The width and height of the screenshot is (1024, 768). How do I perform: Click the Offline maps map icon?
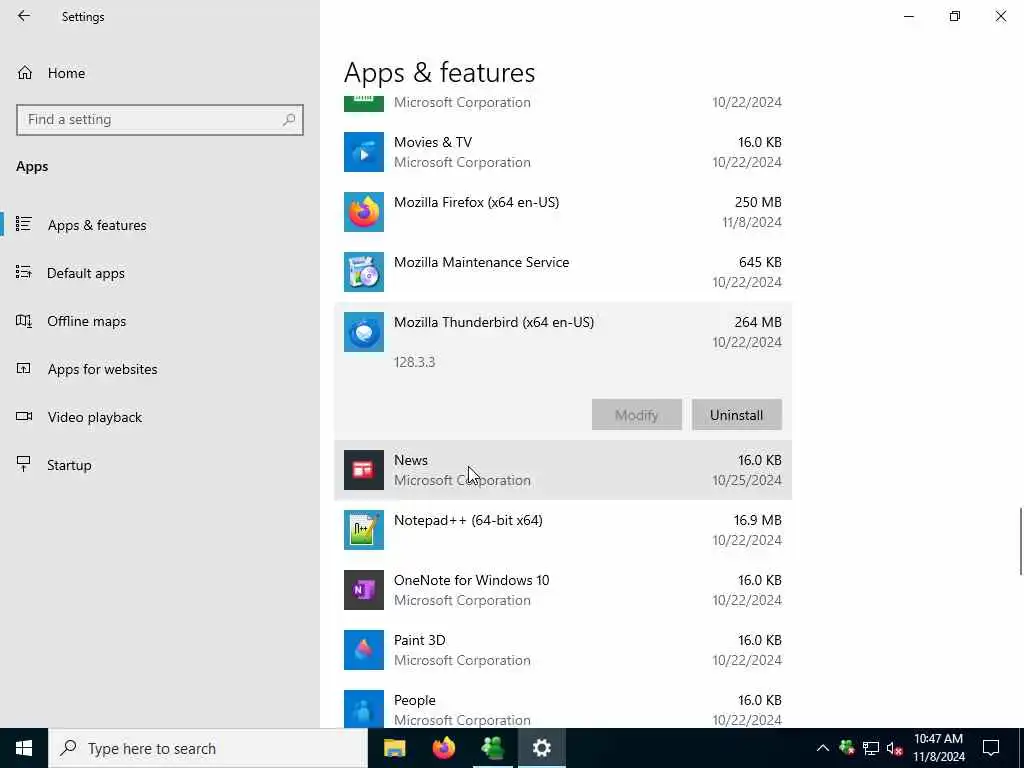coord(24,321)
